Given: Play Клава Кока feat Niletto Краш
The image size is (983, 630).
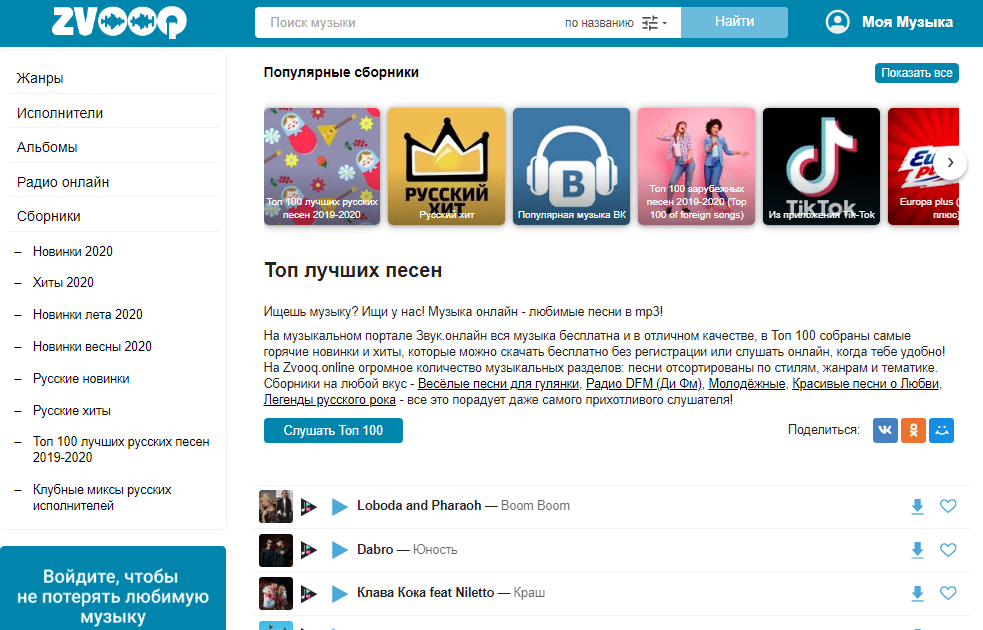Looking at the screenshot, I should tap(339, 594).
